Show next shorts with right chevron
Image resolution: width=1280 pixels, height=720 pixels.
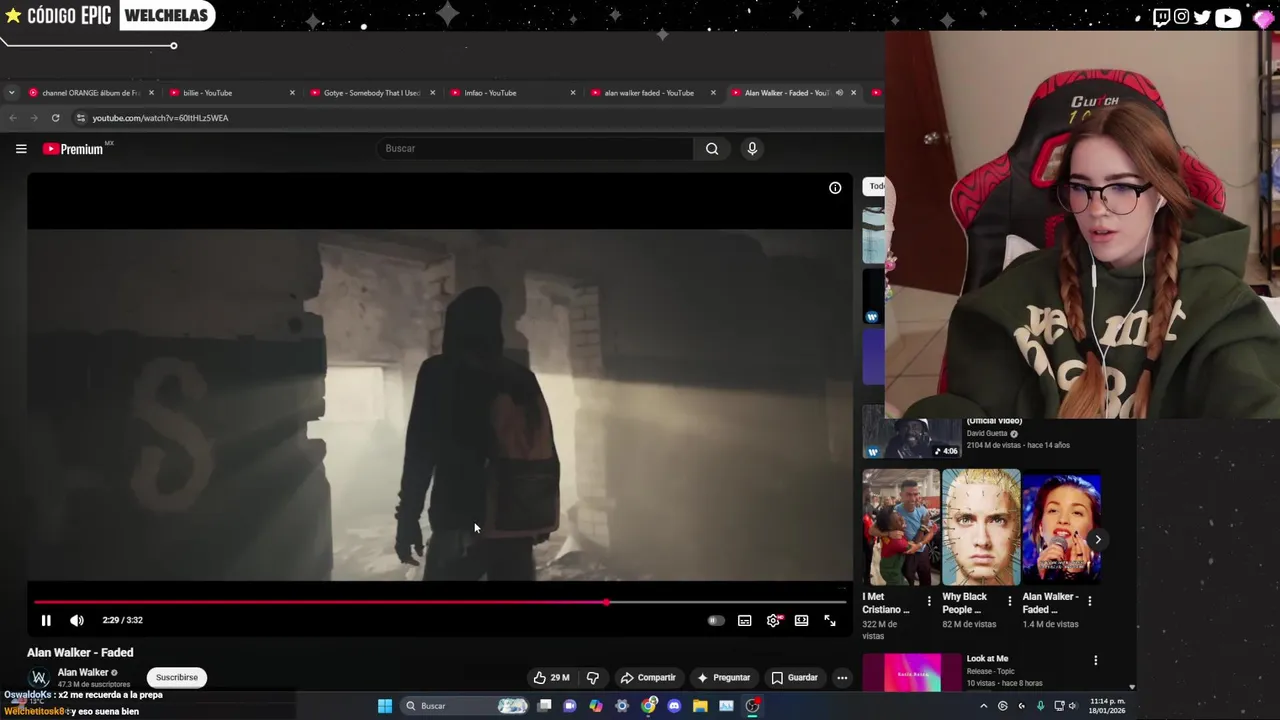point(1098,540)
